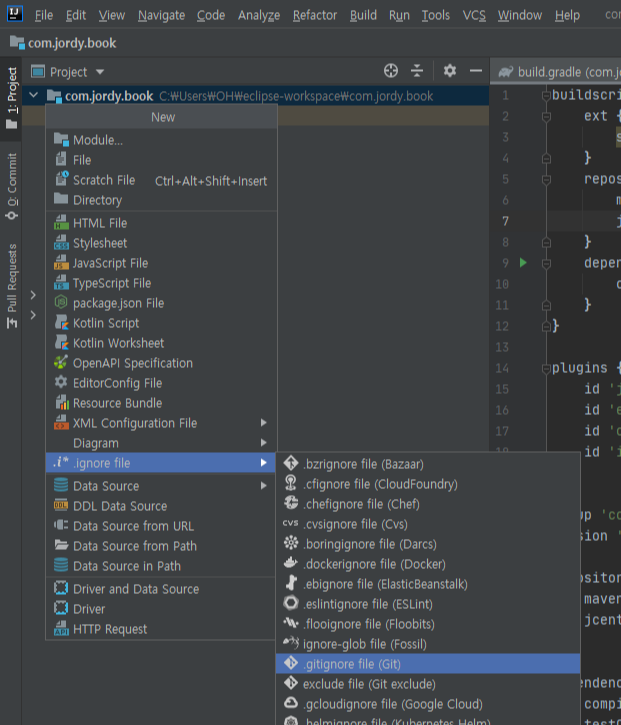This screenshot has height=725, width=621.
Task: Open the Tools menu
Action: click(436, 15)
